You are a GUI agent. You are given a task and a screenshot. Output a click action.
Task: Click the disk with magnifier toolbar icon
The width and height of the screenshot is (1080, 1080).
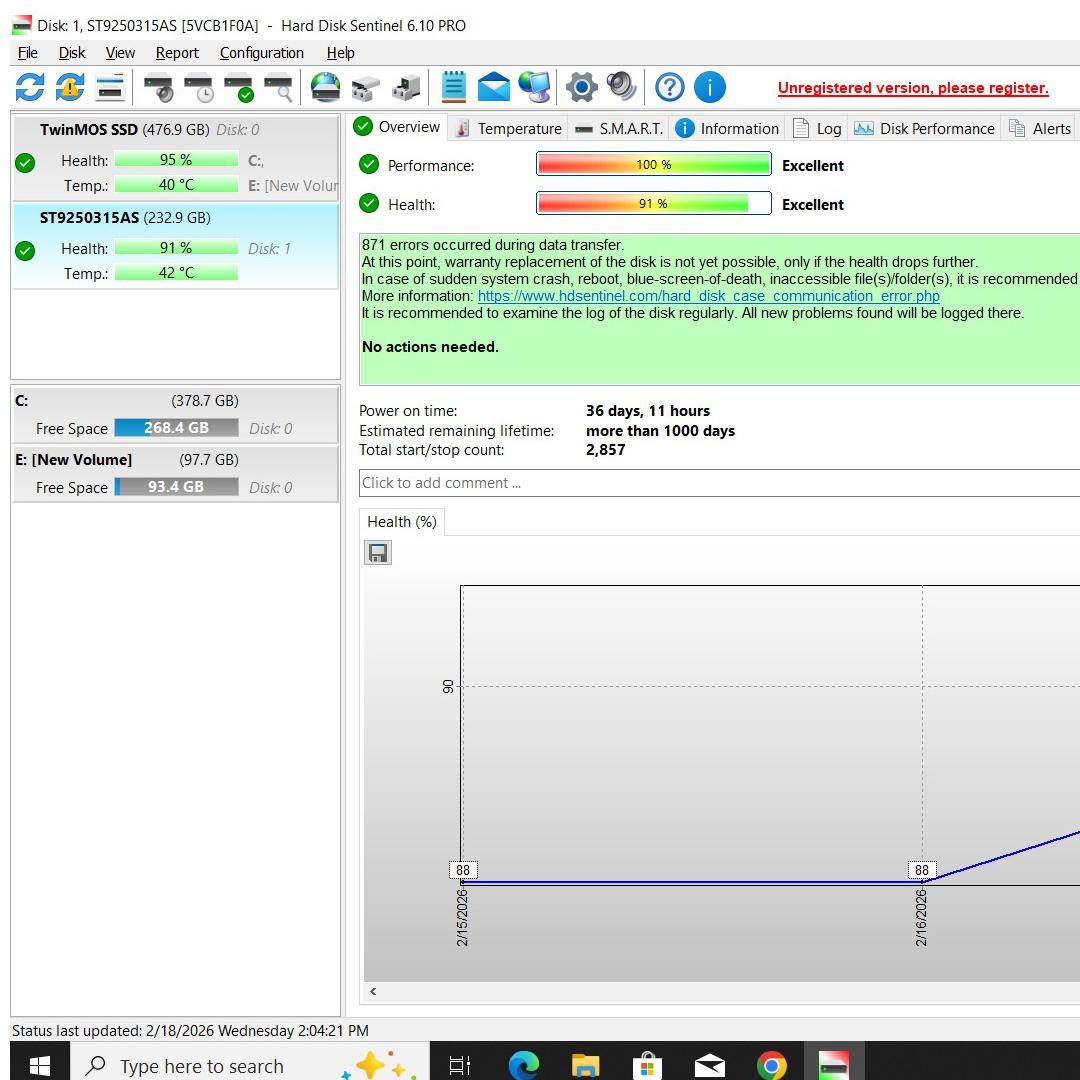click(277, 88)
